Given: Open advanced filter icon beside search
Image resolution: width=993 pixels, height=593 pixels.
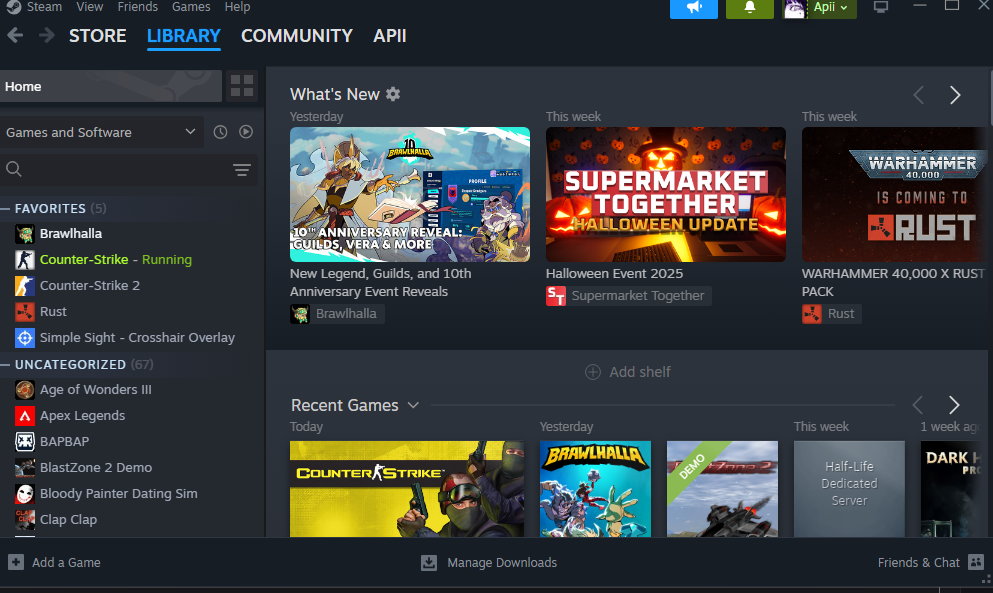Looking at the screenshot, I should (241, 170).
